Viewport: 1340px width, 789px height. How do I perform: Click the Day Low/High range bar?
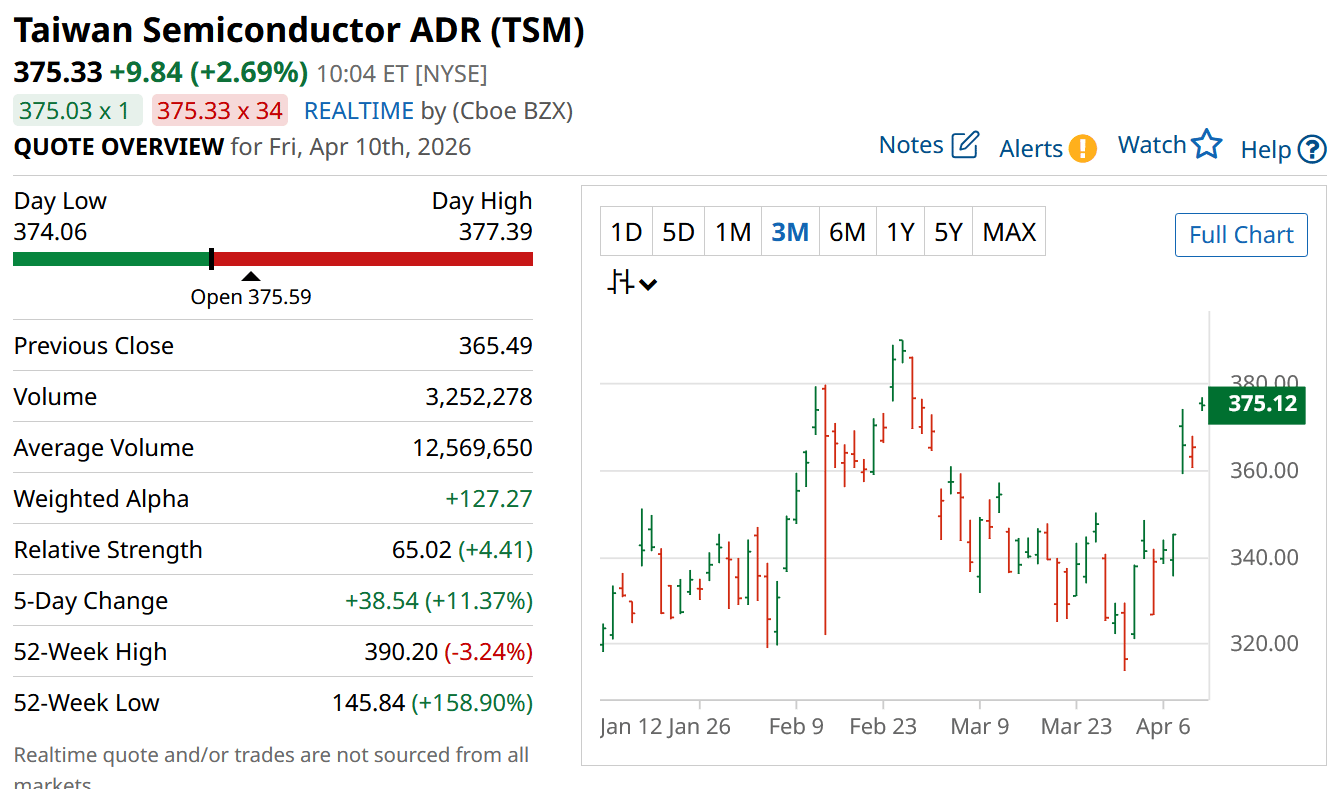click(273, 259)
